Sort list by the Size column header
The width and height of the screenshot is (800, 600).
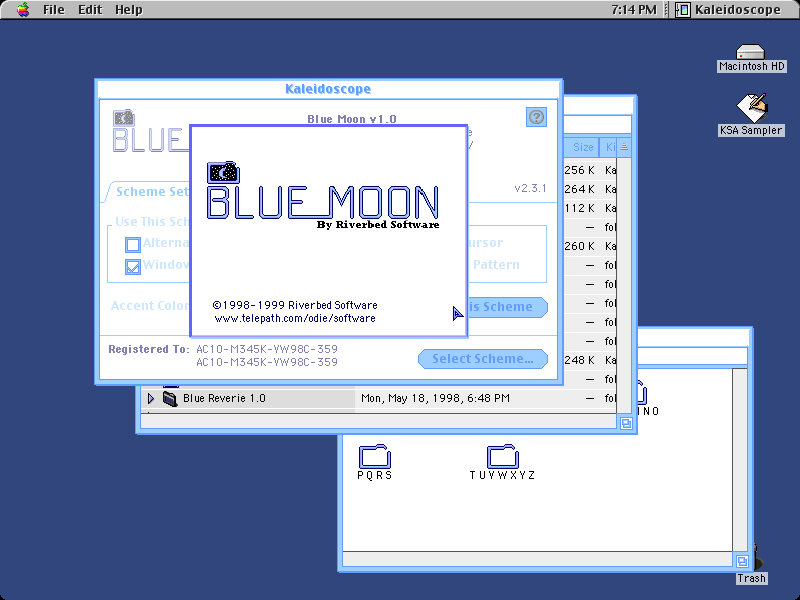[x=582, y=147]
